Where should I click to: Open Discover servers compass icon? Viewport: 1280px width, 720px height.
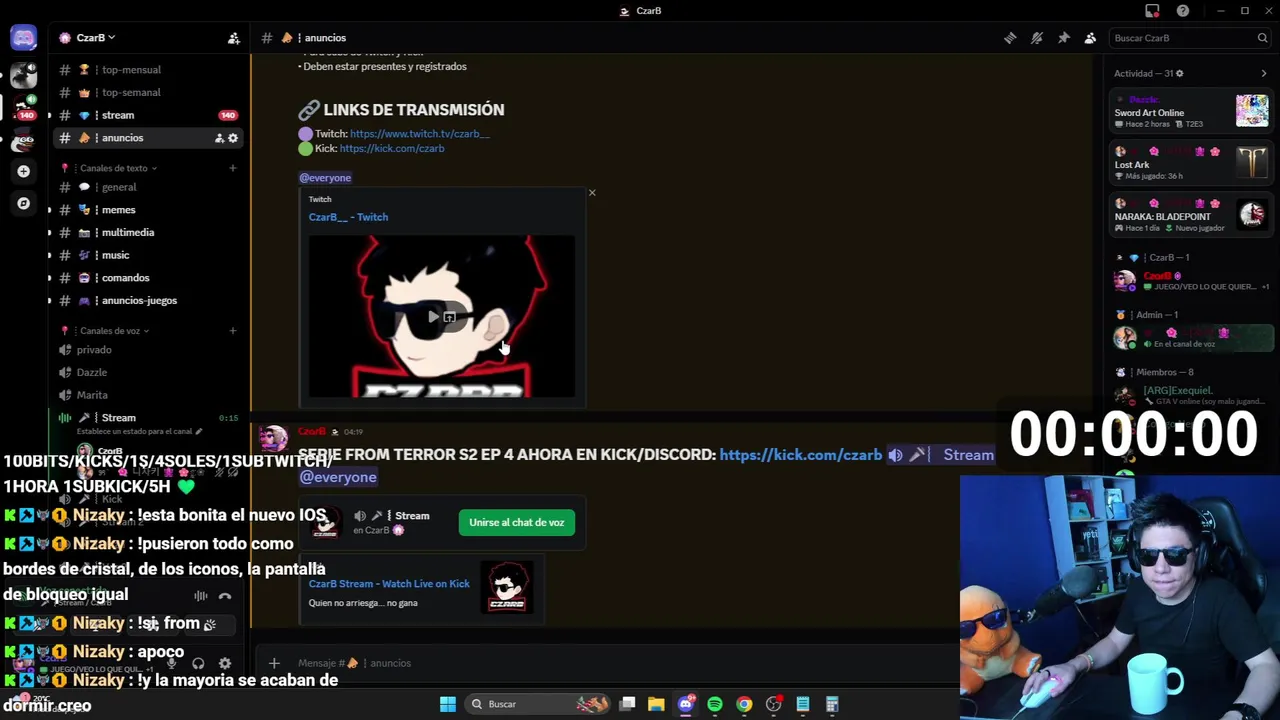pyautogui.click(x=23, y=203)
